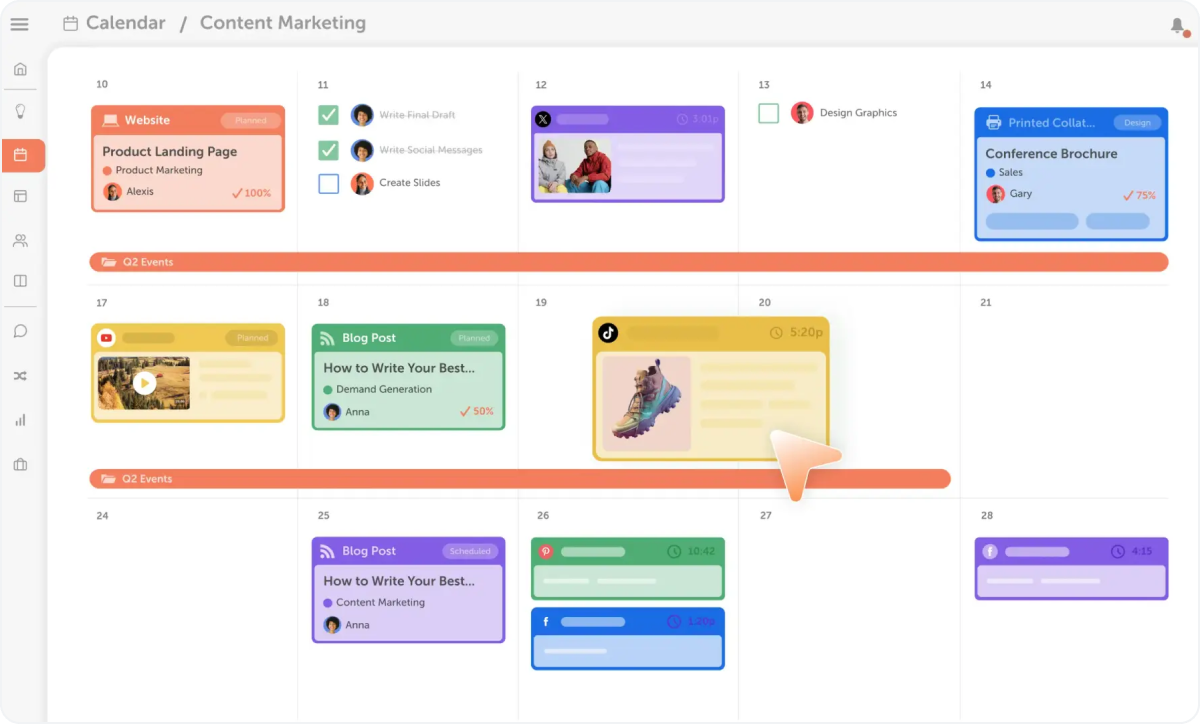Open the hamburger menu
The image size is (1200, 724).
coord(19,24)
